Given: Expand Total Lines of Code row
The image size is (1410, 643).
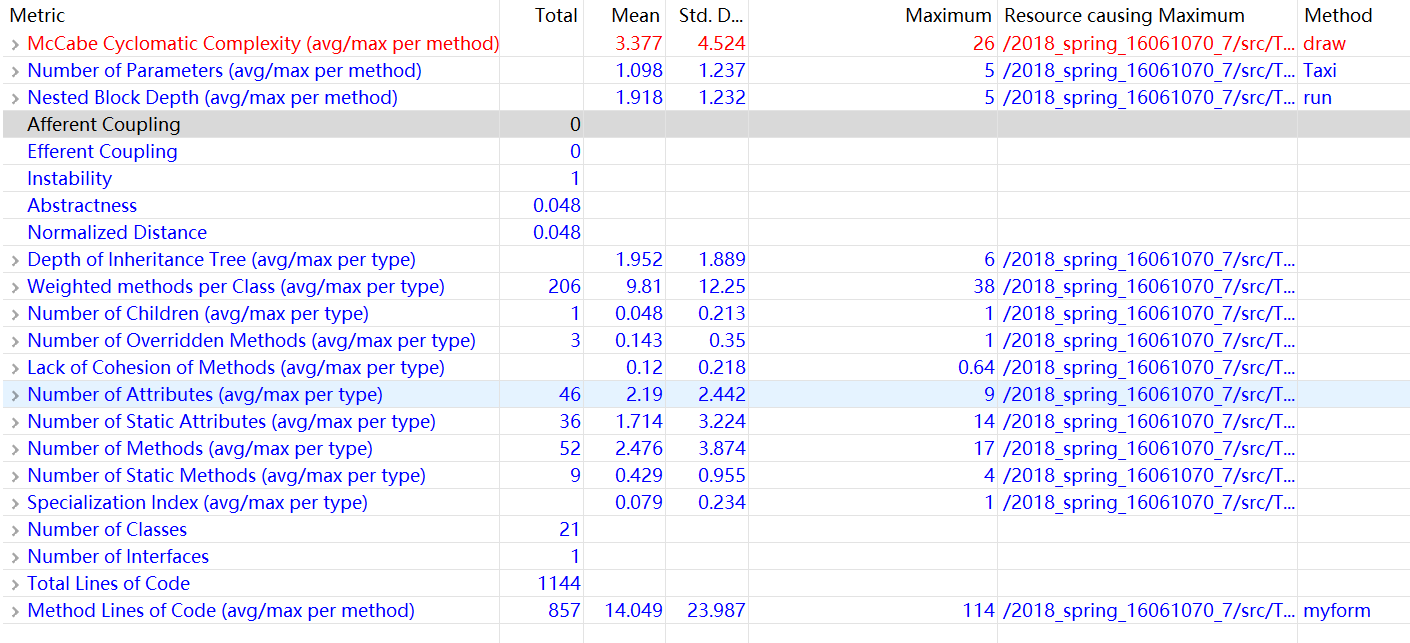Looking at the screenshot, I should point(14,584).
